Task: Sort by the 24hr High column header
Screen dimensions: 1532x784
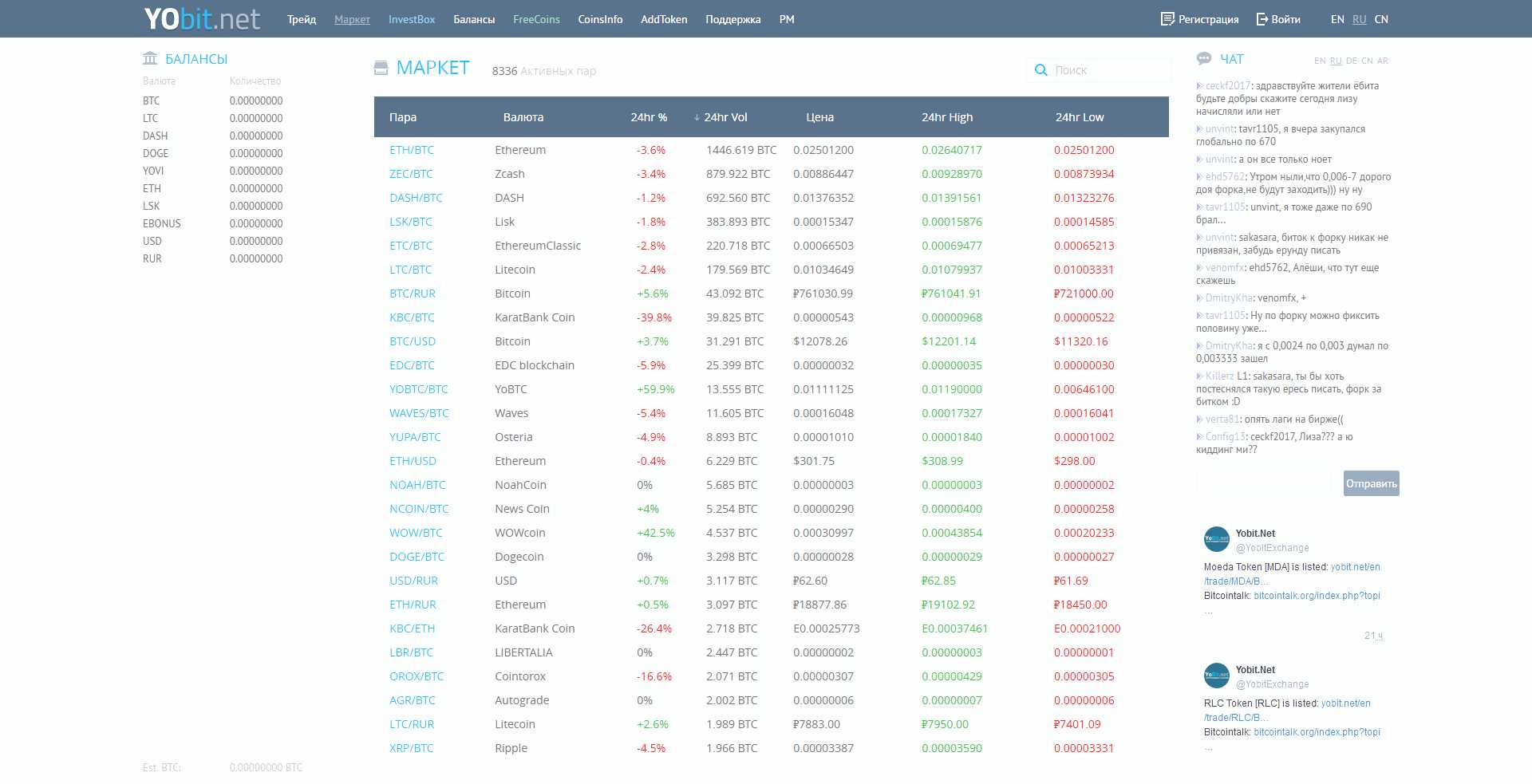Action: pos(947,117)
